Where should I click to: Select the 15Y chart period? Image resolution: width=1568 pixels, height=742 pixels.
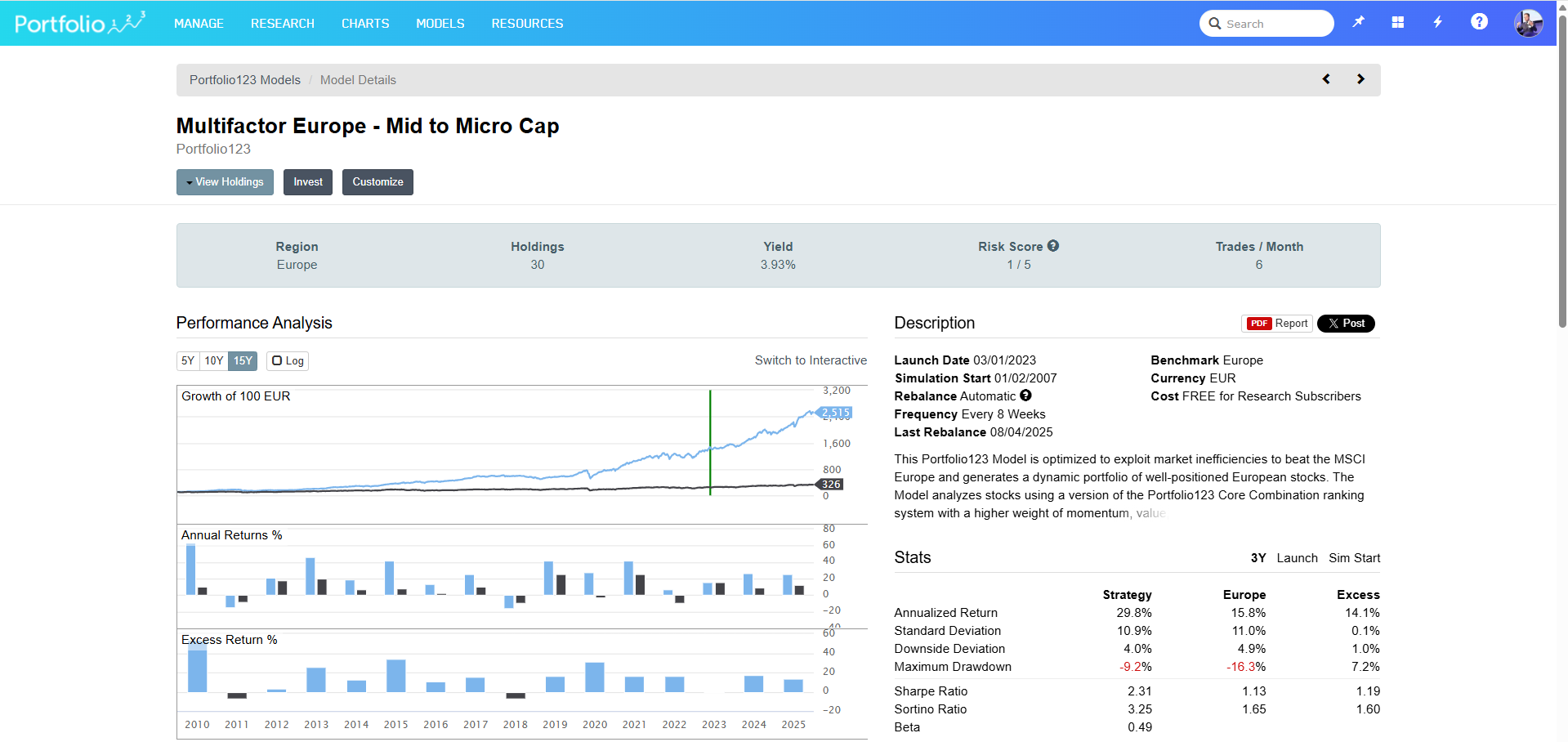coord(243,361)
